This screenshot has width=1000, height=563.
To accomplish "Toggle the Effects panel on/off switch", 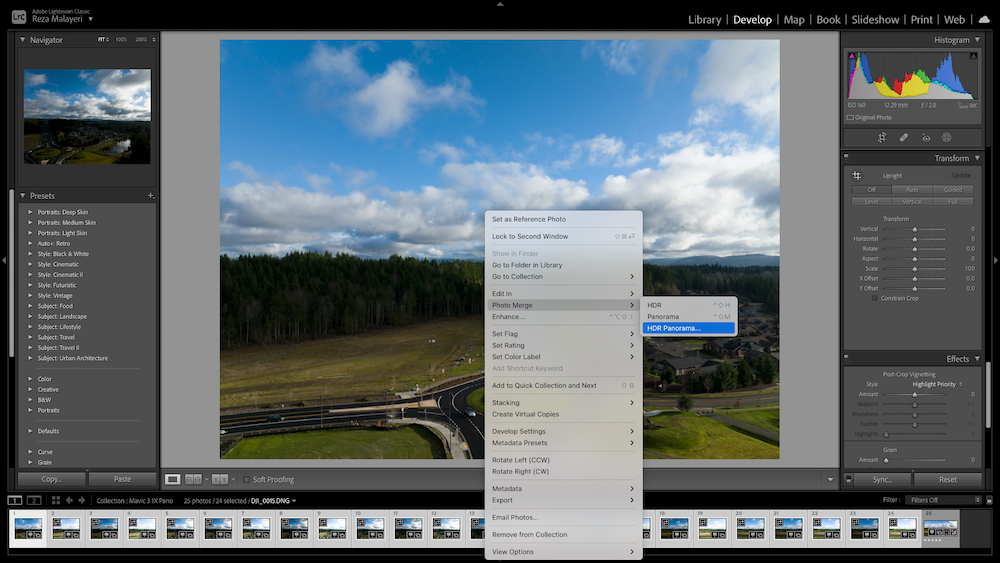I will [x=846, y=357].
